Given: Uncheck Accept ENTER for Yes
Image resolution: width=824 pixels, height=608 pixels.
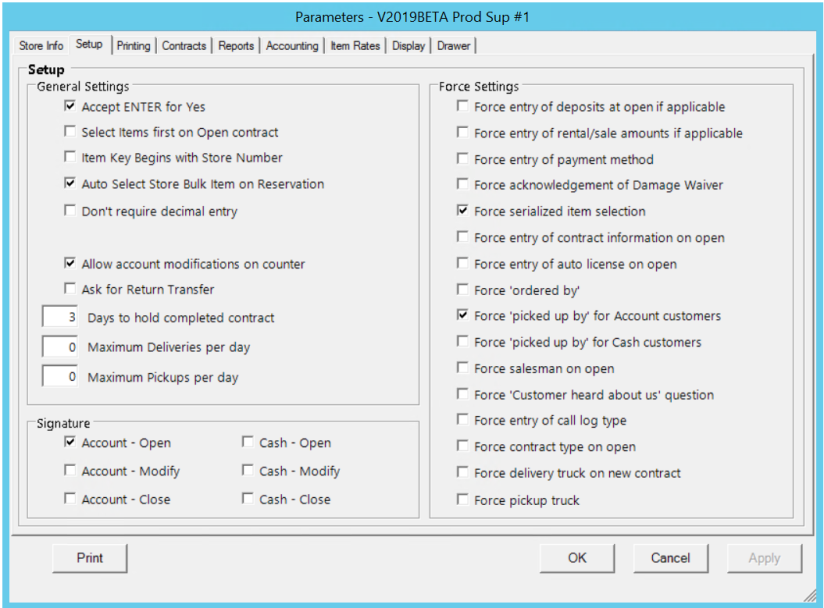Looking at the screenshot, I should tap(70, 107).
